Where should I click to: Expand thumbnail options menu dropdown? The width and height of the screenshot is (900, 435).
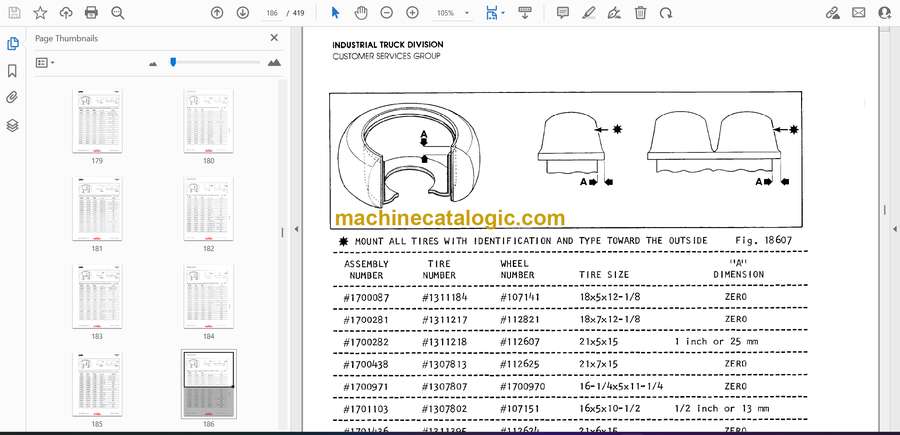tap(44, 62)
